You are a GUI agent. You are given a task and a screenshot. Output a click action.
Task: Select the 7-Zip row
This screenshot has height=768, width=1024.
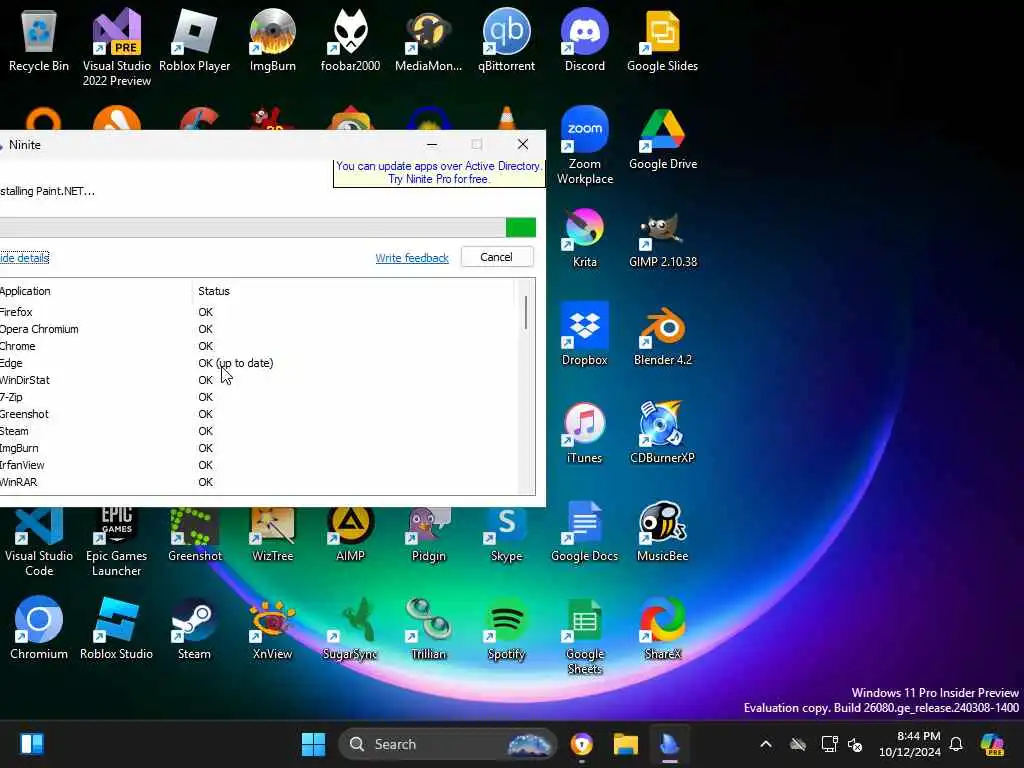click(x=257, y=397)
